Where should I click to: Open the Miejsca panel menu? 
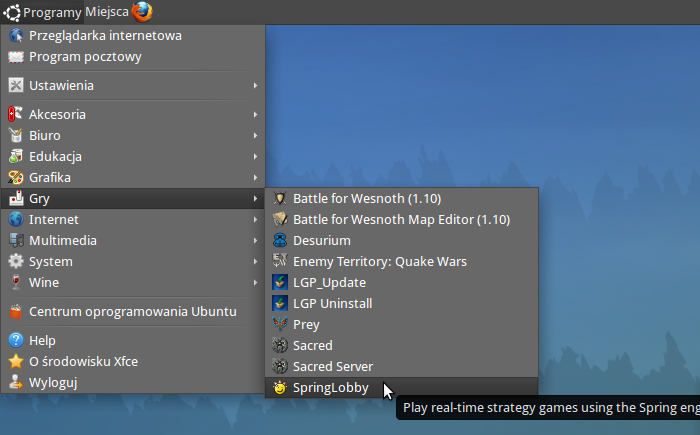point(107,12)
